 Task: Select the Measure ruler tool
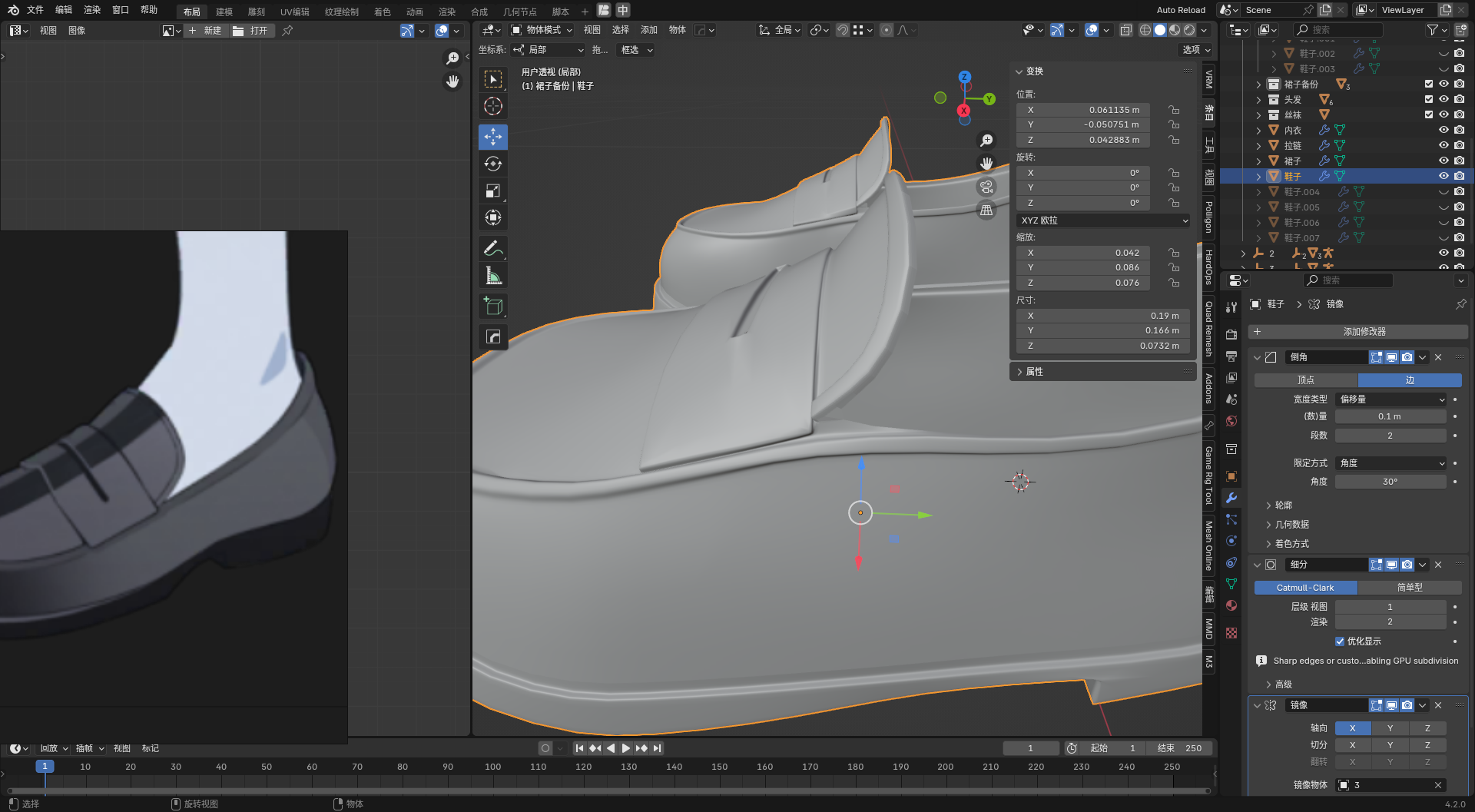[x=492, y=276]
